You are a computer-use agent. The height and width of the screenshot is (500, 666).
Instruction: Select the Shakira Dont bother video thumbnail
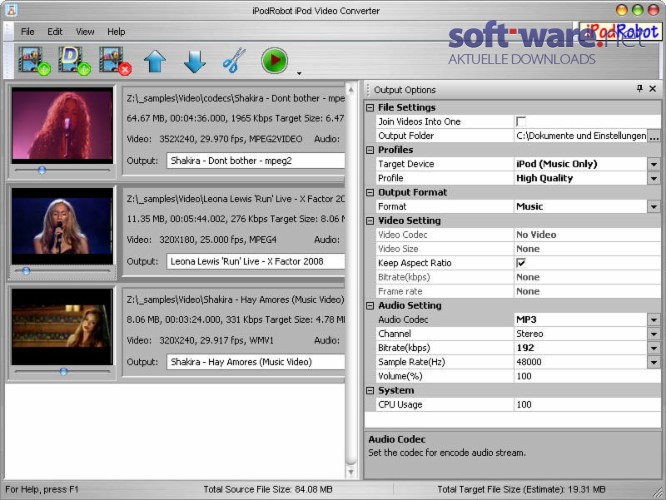[x=62, y=126]
